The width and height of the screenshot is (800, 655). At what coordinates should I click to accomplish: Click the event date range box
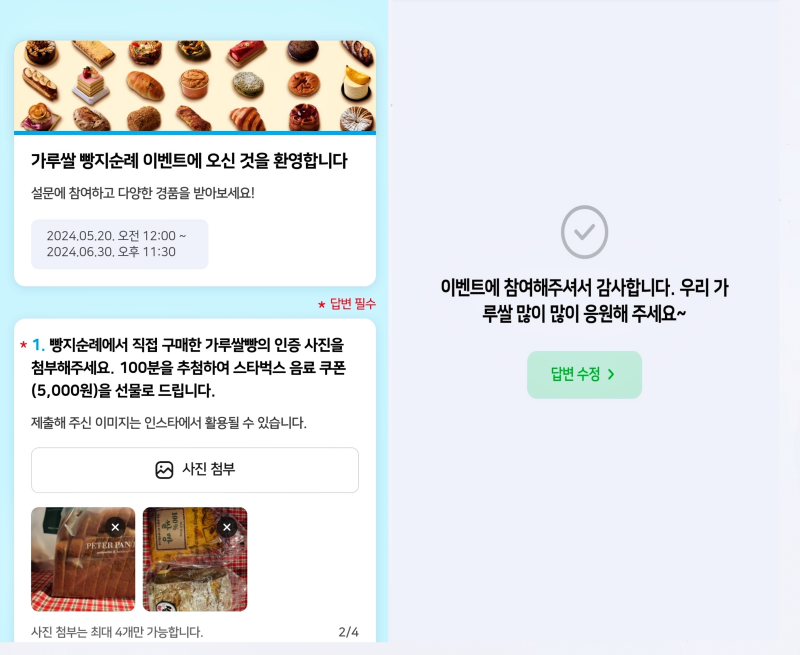click(x=119, y=244)
